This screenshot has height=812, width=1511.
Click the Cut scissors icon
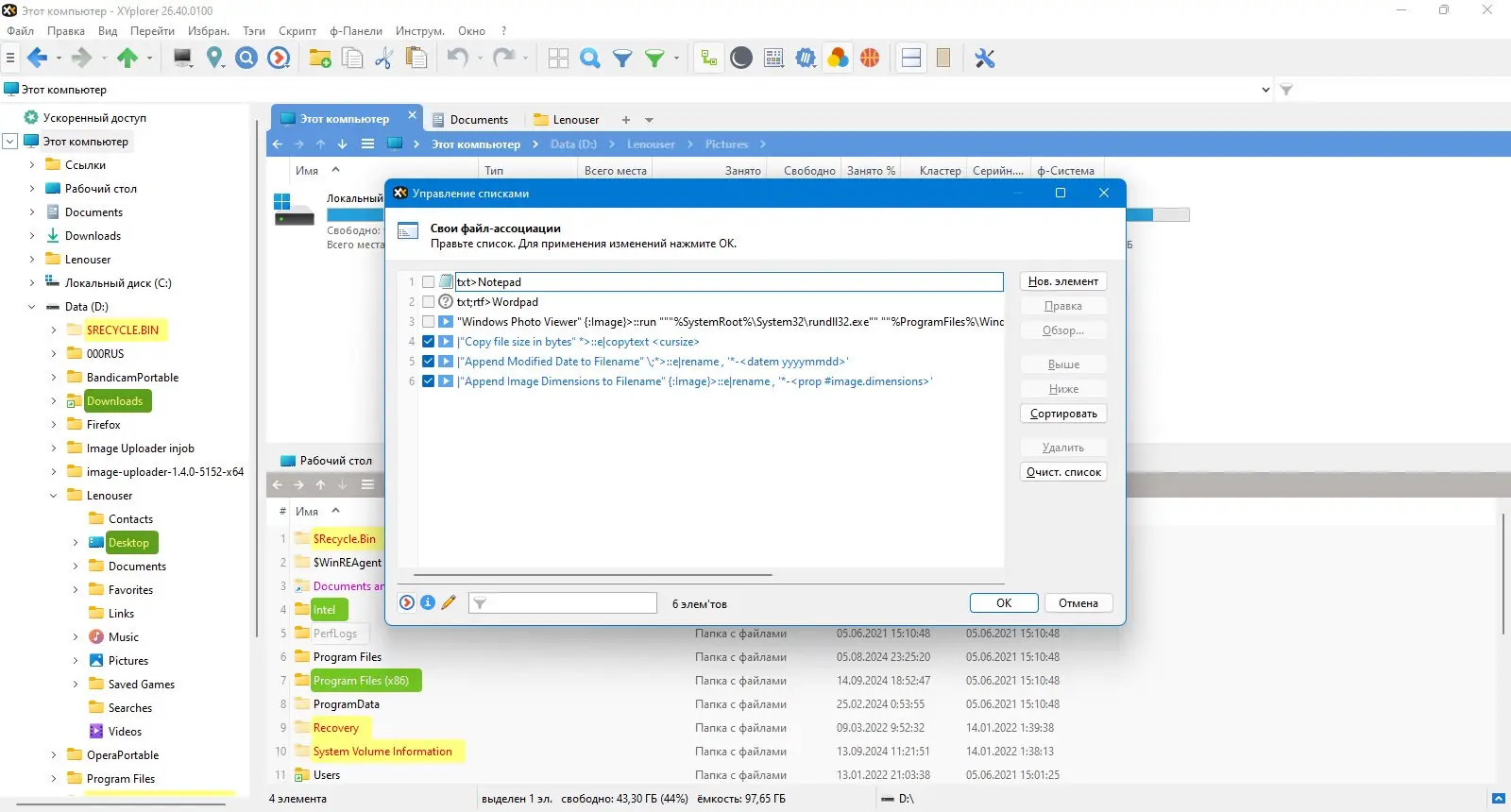pyautogui.click(x=383, y=59)
